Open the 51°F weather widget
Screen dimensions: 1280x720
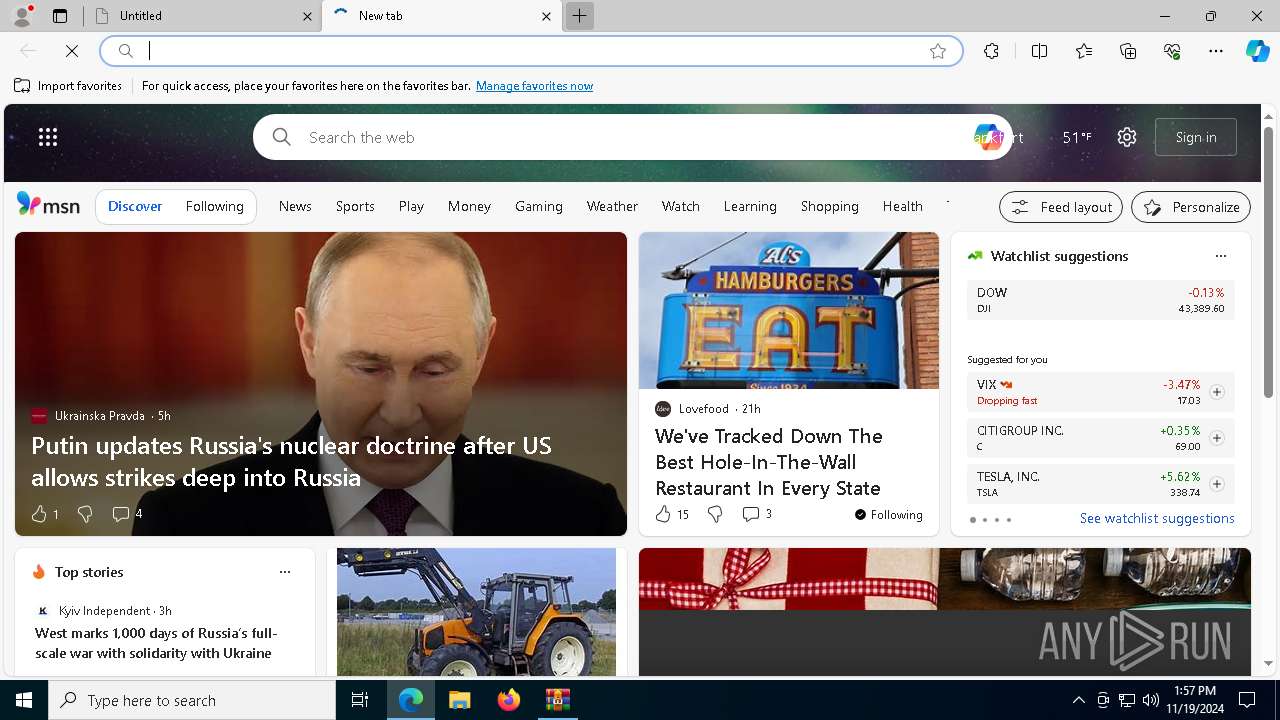[x=1077, y=137]
